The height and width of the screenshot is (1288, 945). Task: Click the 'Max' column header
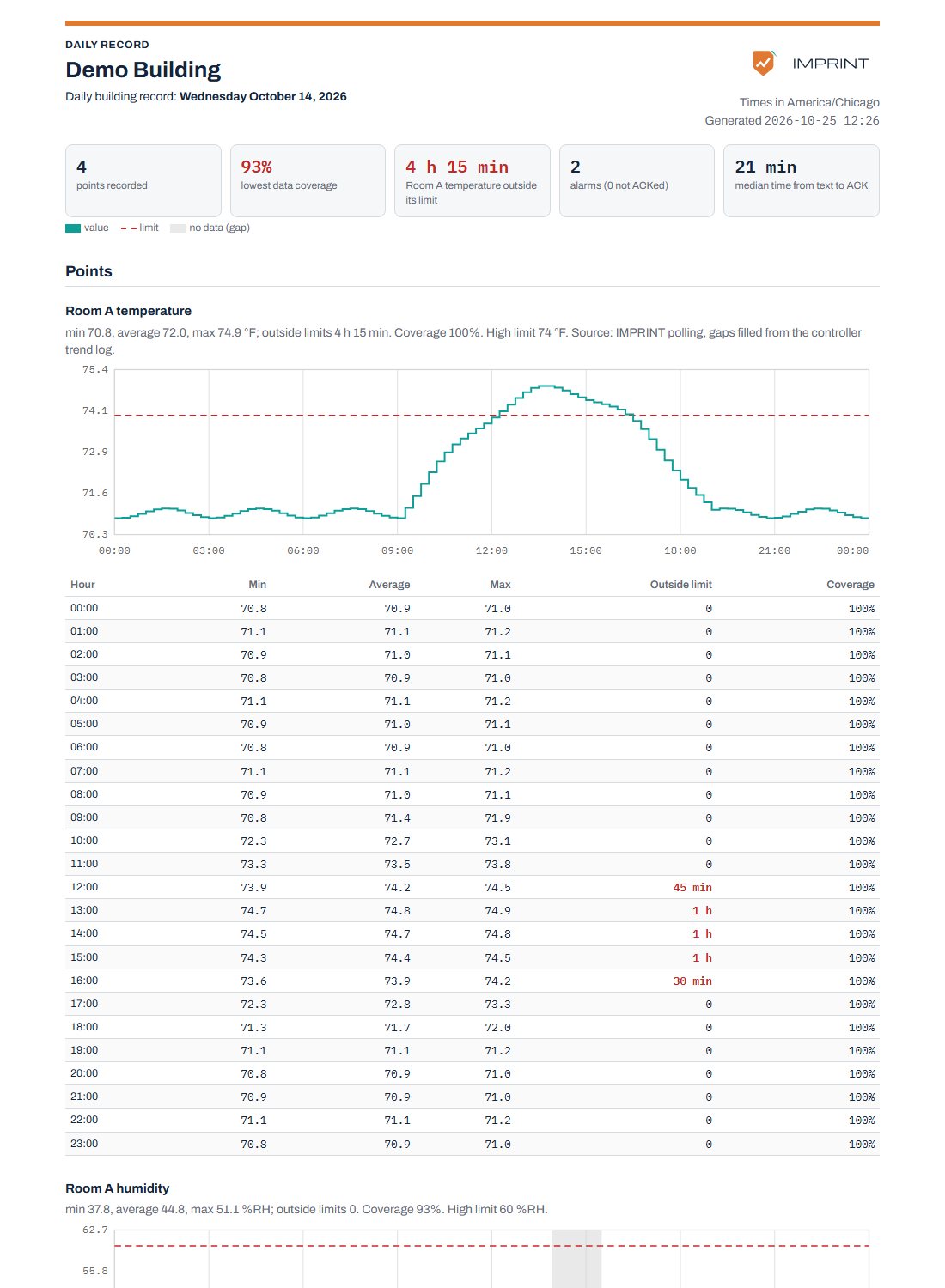pos(500,585)
